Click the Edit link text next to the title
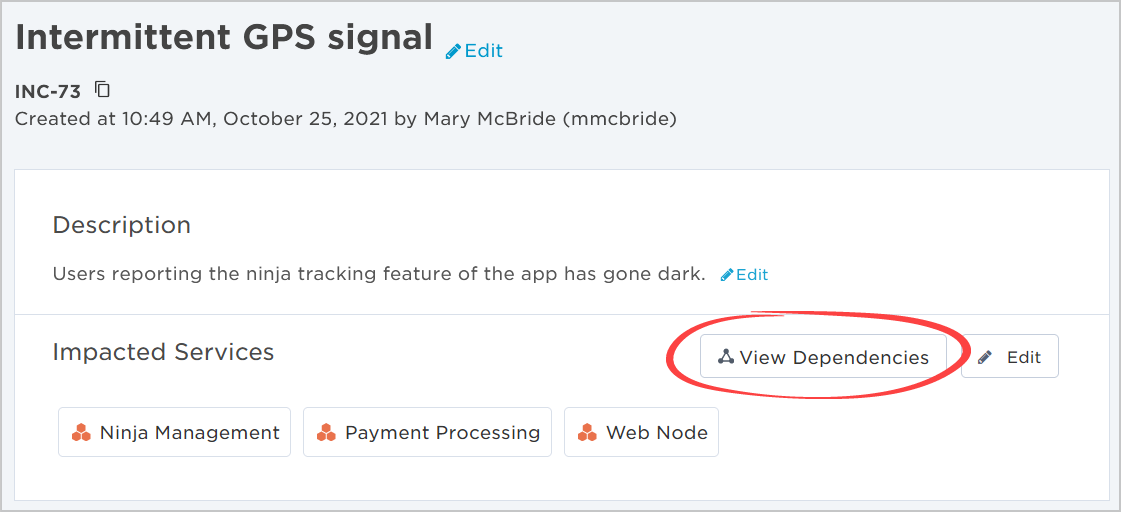The image size is (1121, 512). 483,51
